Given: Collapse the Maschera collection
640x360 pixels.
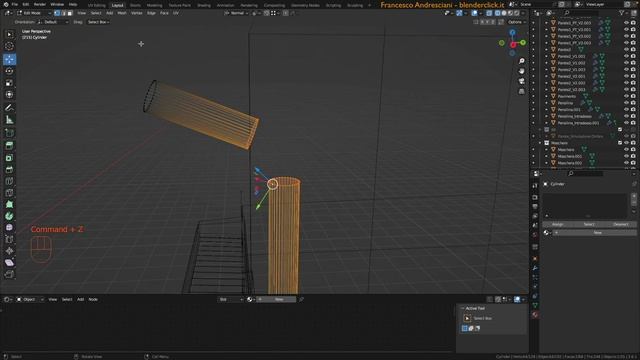Looking at the screenshot, I should (540, 143).
